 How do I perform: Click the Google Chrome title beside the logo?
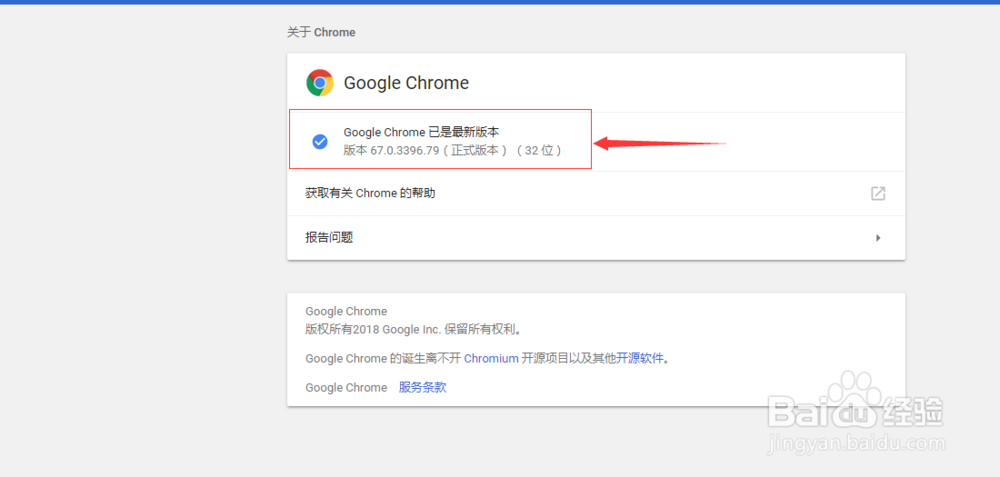point(406,83)
